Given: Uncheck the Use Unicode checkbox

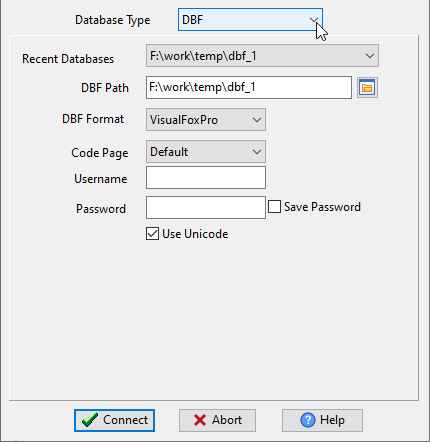Looking at the screenshot, I should pyautogui.click(x=152, y=234).
